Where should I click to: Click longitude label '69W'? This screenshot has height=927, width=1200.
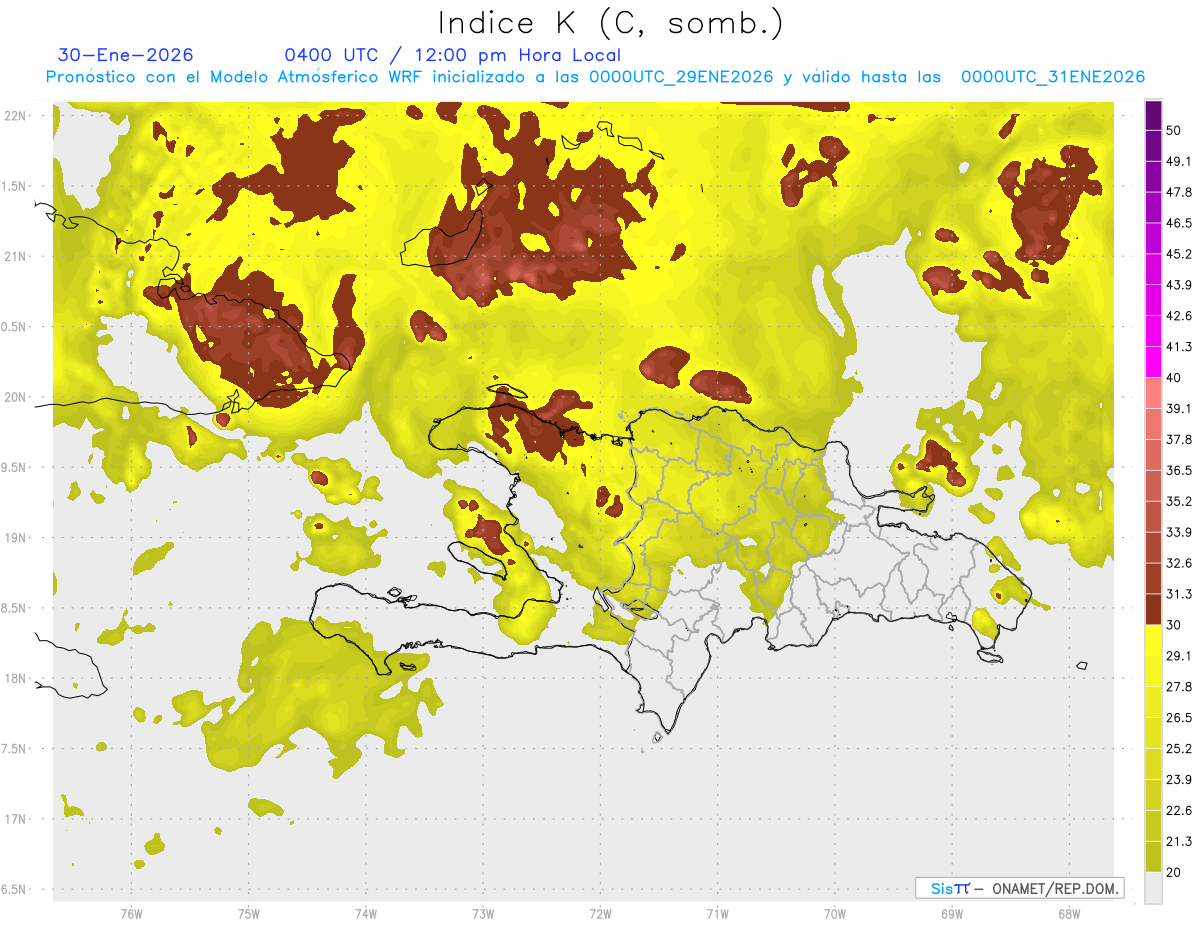point(951,914)
